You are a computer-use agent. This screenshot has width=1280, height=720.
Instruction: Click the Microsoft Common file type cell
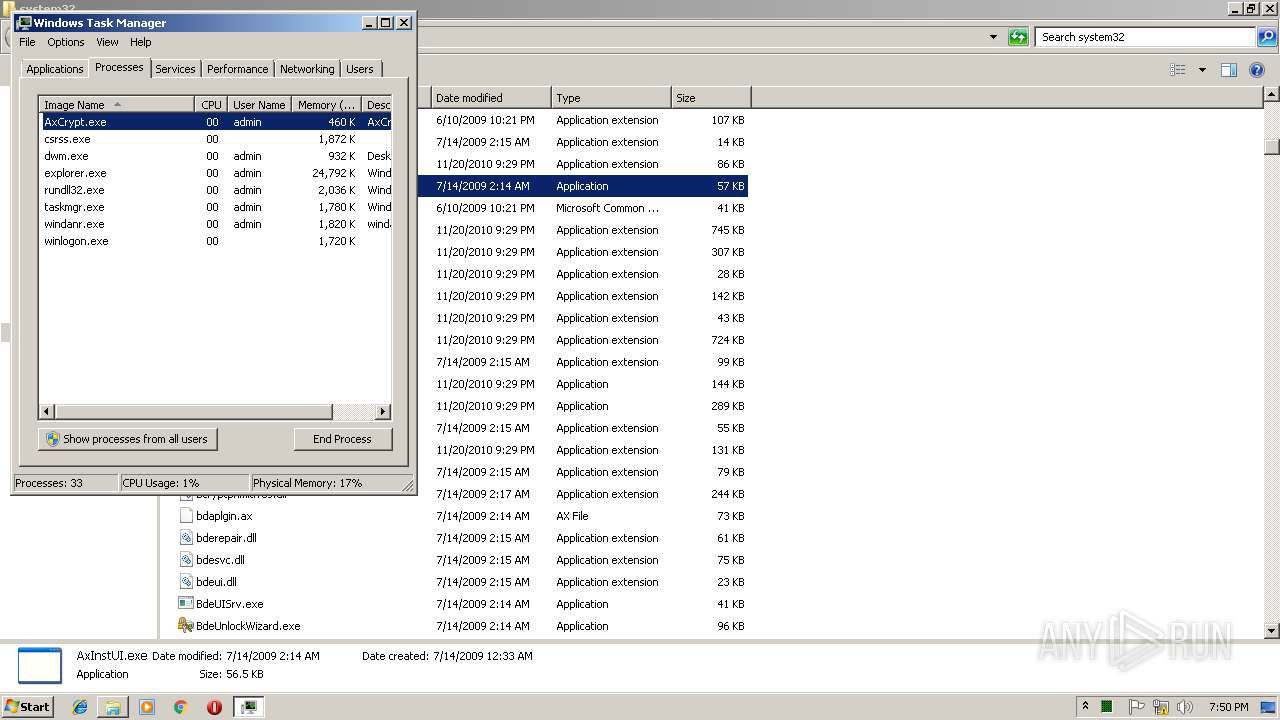tap(608, 208)
